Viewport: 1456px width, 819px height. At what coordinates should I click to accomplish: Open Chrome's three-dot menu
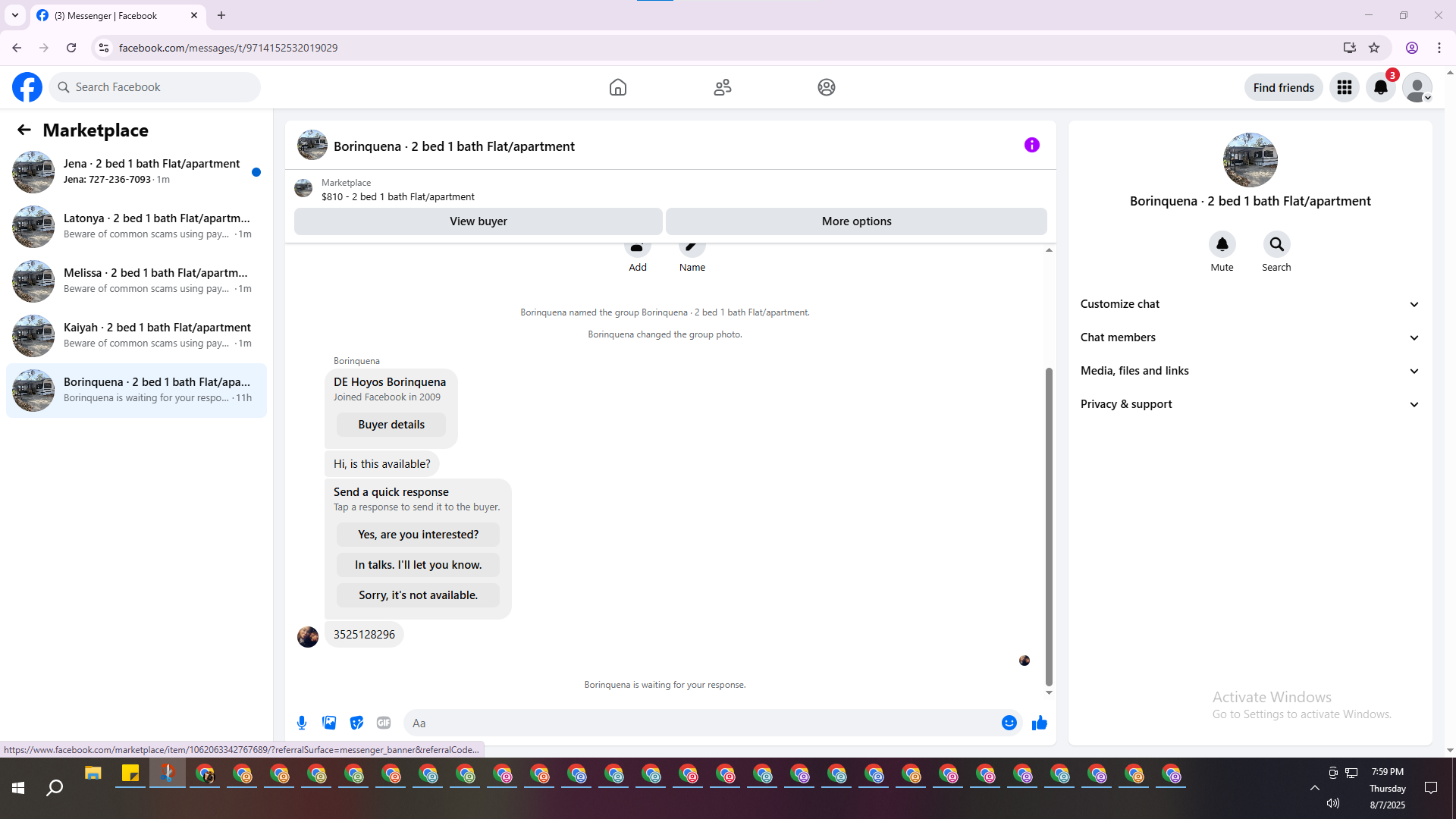pyautogui.click(x=1439, y=48)
